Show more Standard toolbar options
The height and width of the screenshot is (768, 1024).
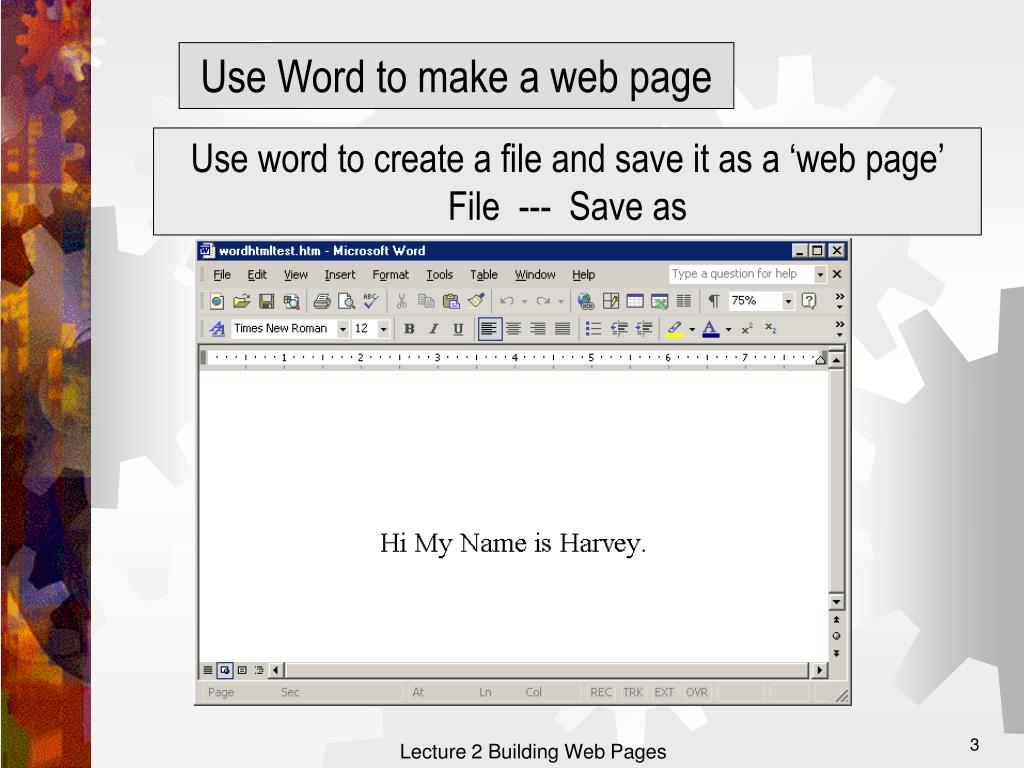click(x=839, y=301)
